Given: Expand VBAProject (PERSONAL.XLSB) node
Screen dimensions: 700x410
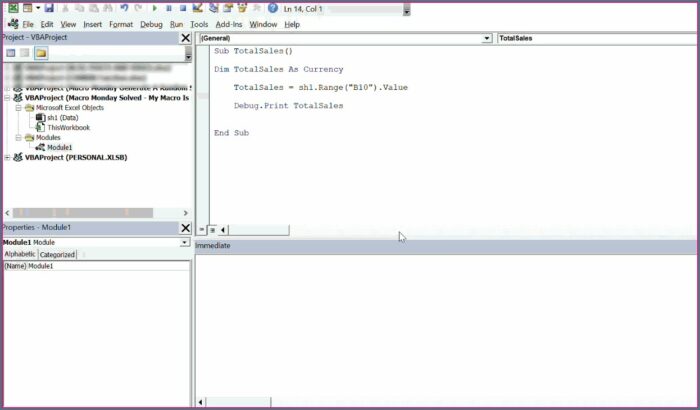Looking at the screenshot, I should [x=8, y=157].
